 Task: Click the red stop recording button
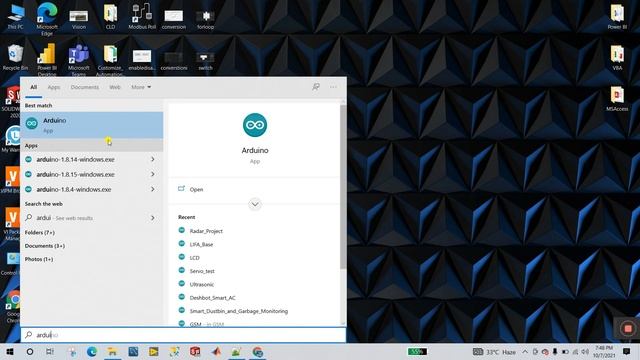click(x=628, y=328)
